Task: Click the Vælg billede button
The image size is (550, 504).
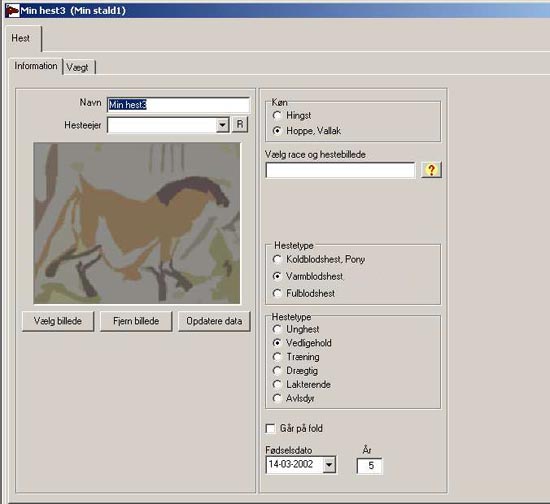Action: tap(58, 321)
